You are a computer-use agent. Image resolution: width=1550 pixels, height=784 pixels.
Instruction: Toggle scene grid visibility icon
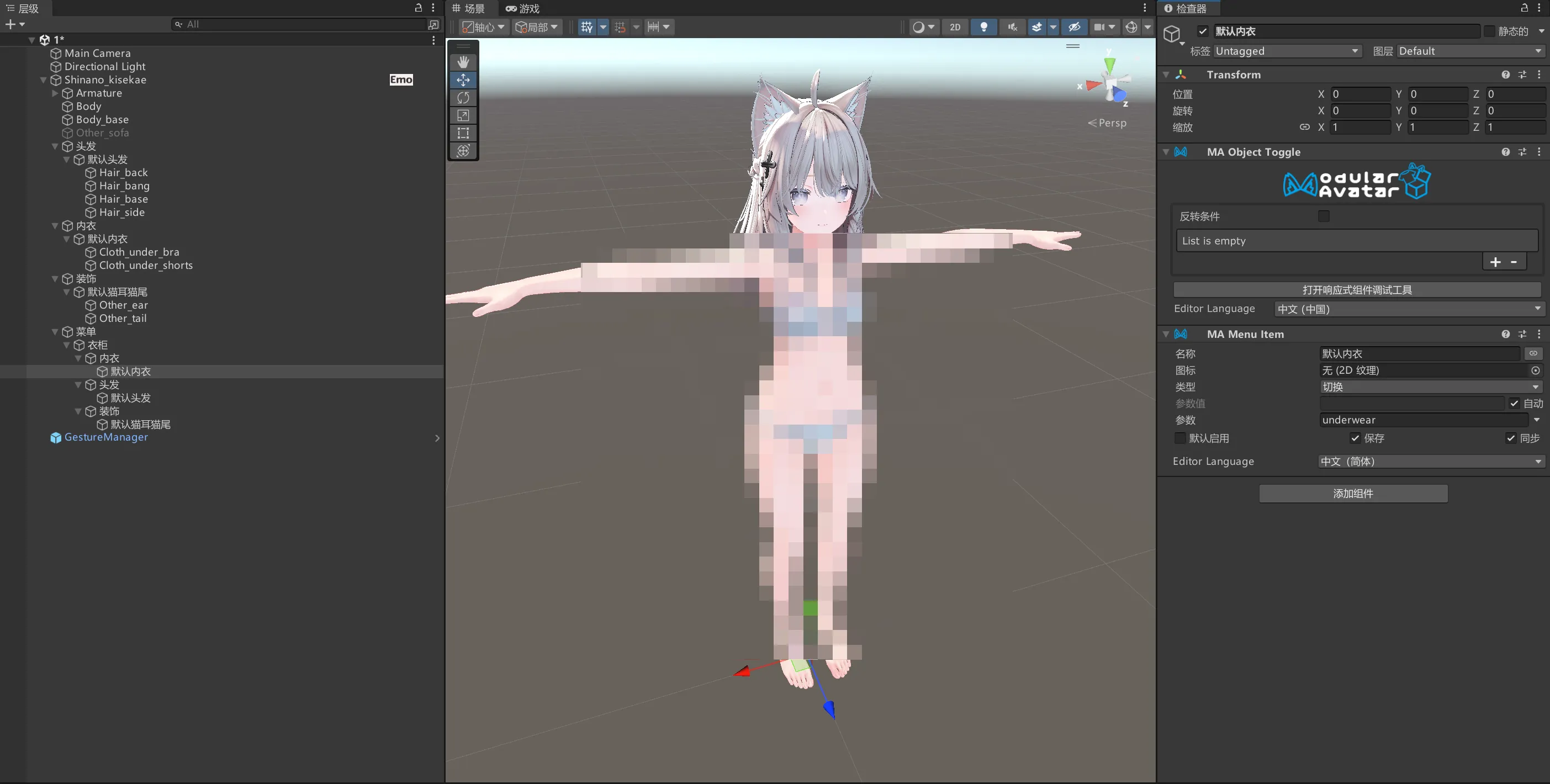(586, 27)
